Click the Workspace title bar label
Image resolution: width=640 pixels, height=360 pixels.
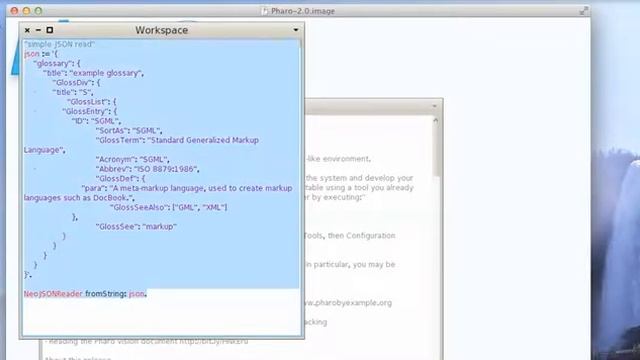tap(162, 30)
